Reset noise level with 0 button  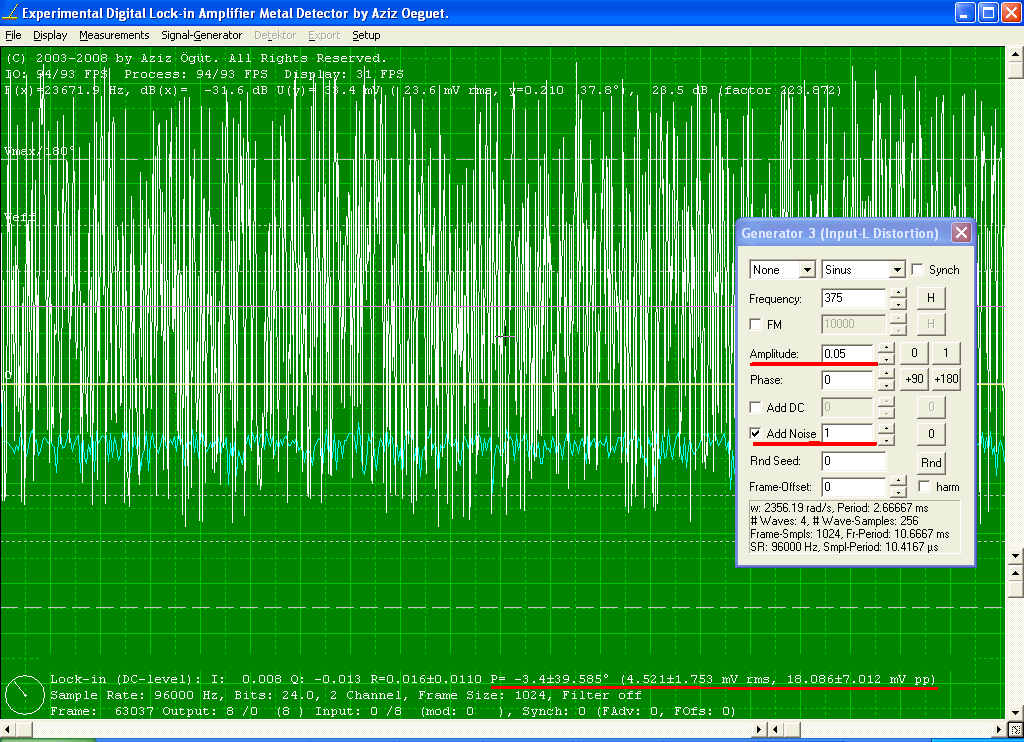coord(931,433)
